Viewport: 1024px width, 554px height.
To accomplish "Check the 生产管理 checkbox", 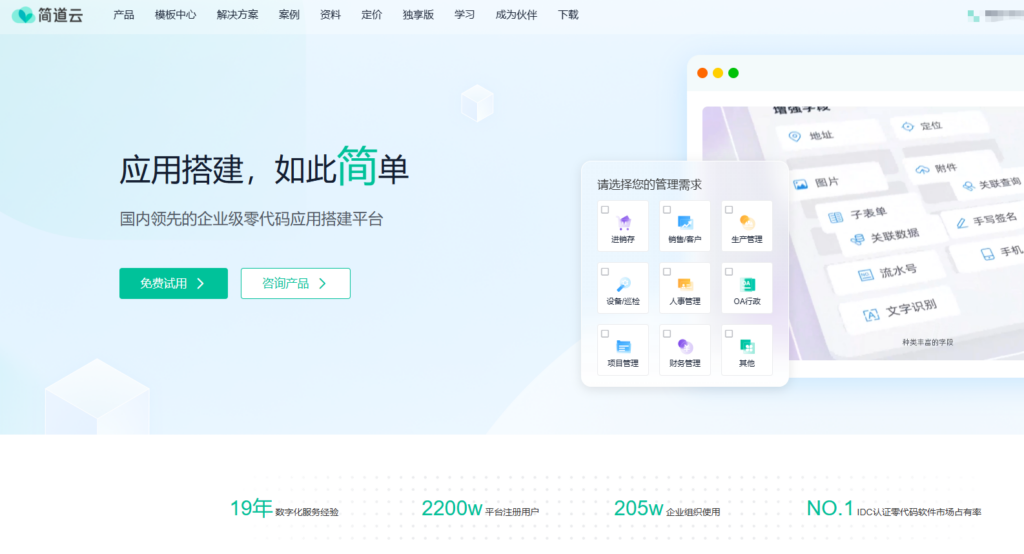I will pyautogui.click(x=729, y=210).
